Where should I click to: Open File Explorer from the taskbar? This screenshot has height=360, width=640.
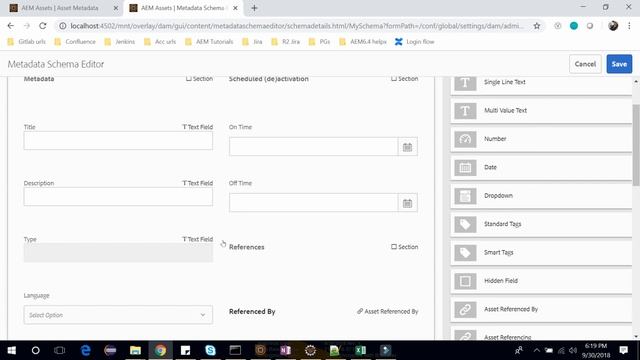tap(135, 350)
